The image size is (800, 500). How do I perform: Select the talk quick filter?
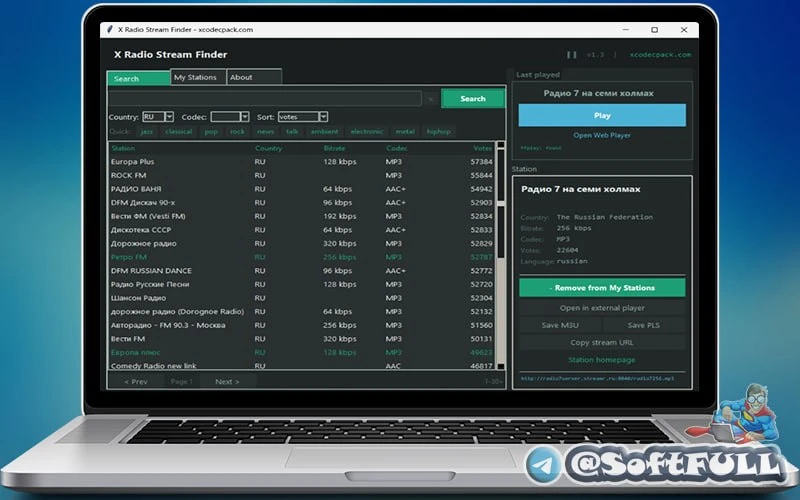[x=292, y=132]
